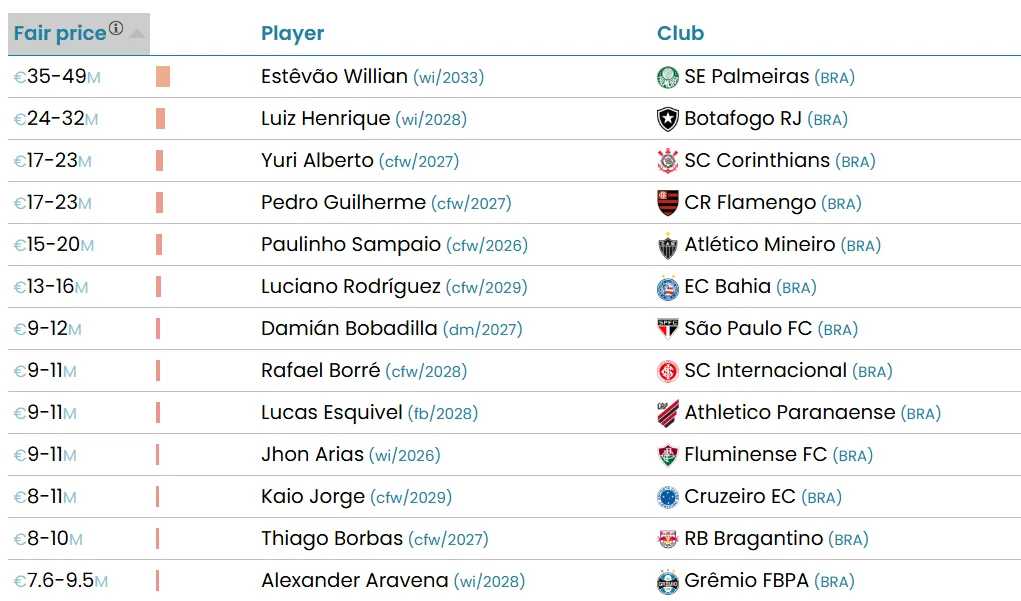1021x601 pixels.
Task: Click the CR Flamengo club crest icon
Action: tap(667, 203)
